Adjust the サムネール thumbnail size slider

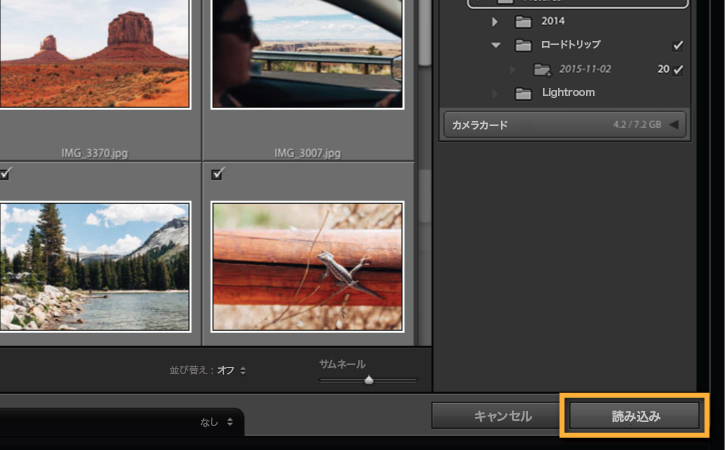[x=369, y=380]
